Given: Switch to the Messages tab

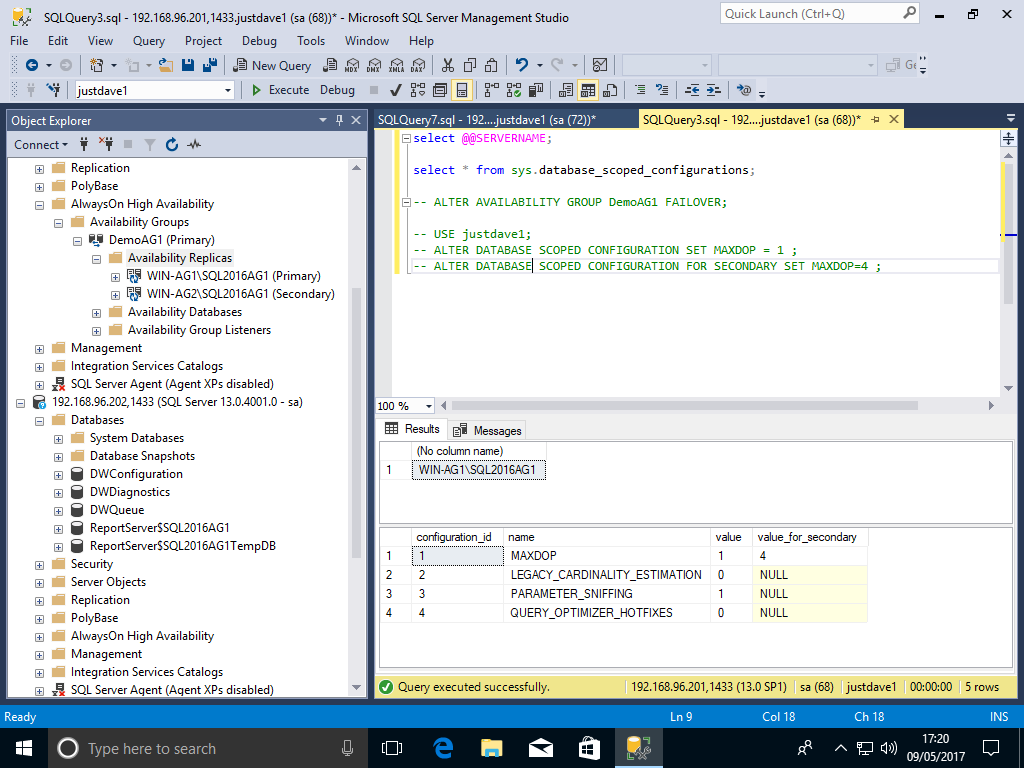Looking at the screenshot, I should tap(487, 430).
